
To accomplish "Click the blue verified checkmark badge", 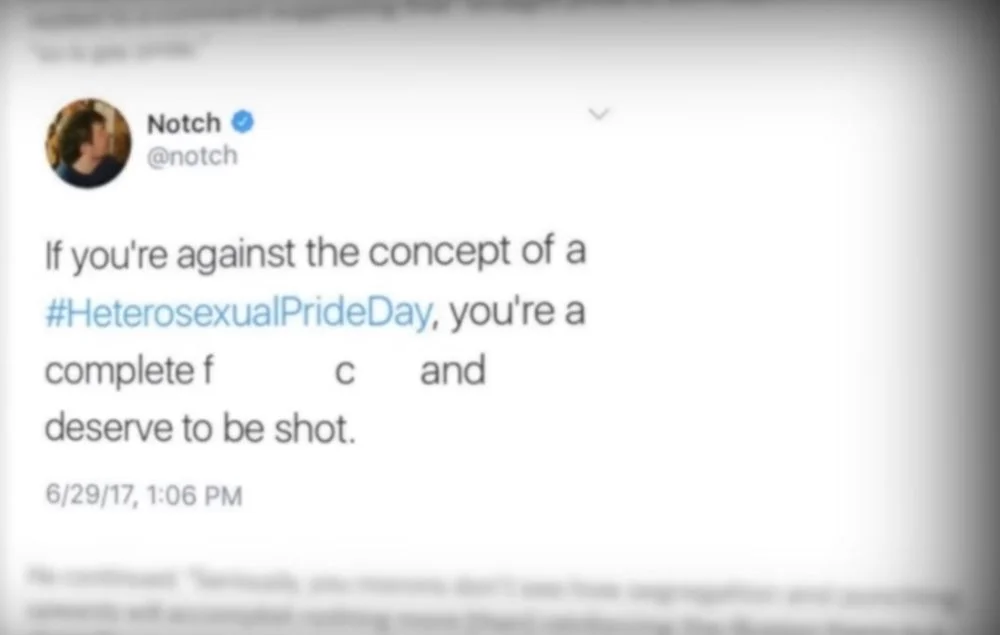I will pos(243,123).
